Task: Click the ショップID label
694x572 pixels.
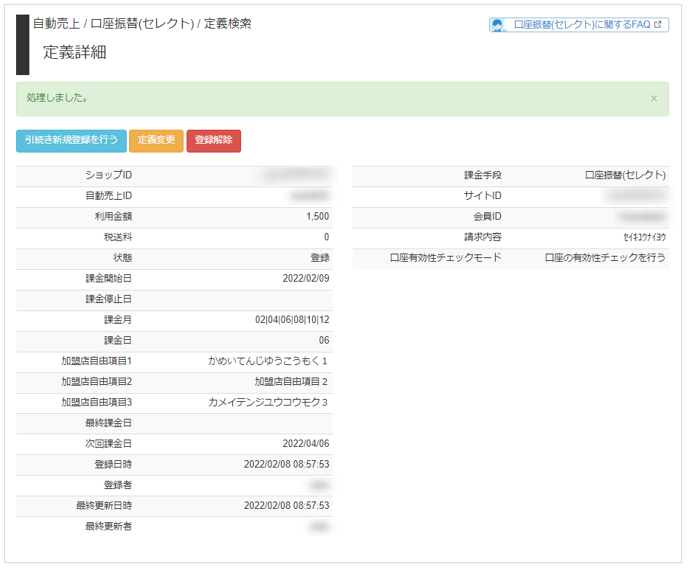Action: (108, 175)
